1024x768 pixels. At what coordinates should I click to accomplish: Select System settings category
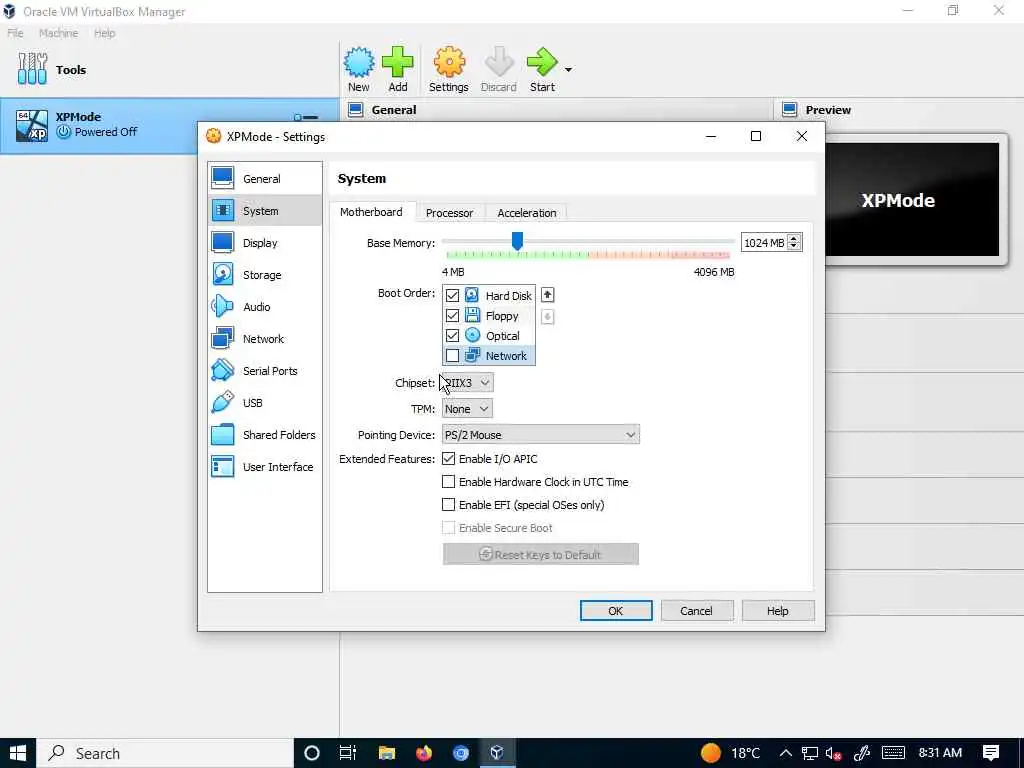[x=264, y=210]
